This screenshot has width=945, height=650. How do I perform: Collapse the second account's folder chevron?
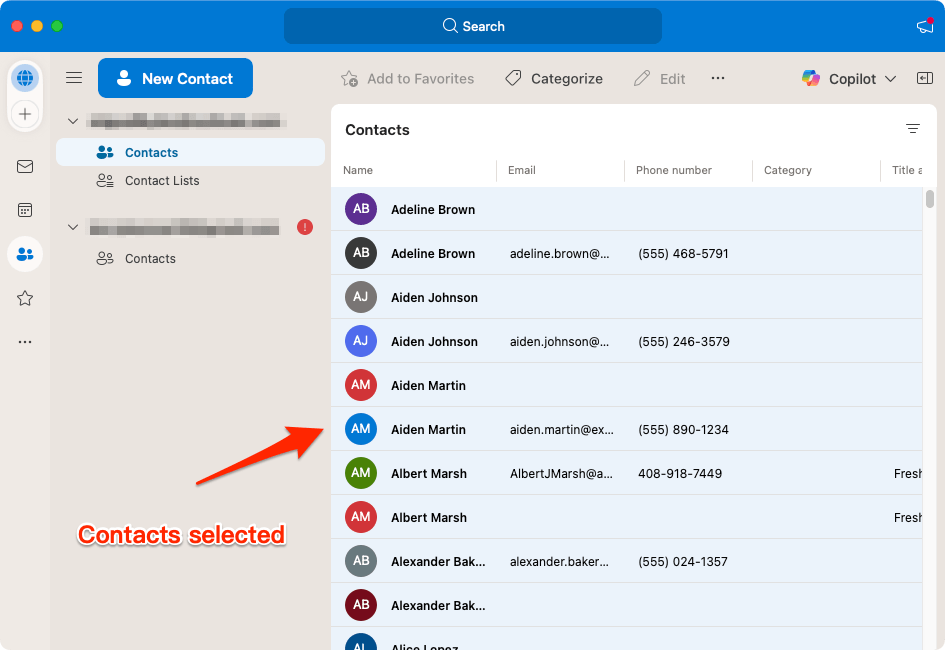point(72,227)
